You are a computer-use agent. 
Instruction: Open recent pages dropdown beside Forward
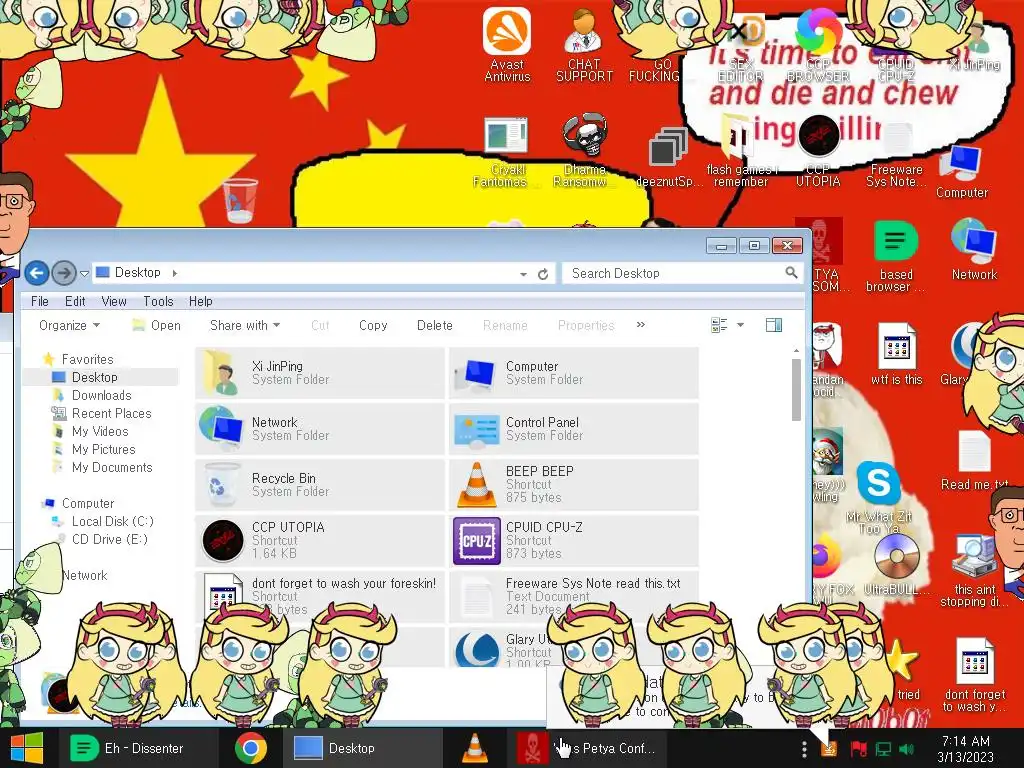coord(84,274)
